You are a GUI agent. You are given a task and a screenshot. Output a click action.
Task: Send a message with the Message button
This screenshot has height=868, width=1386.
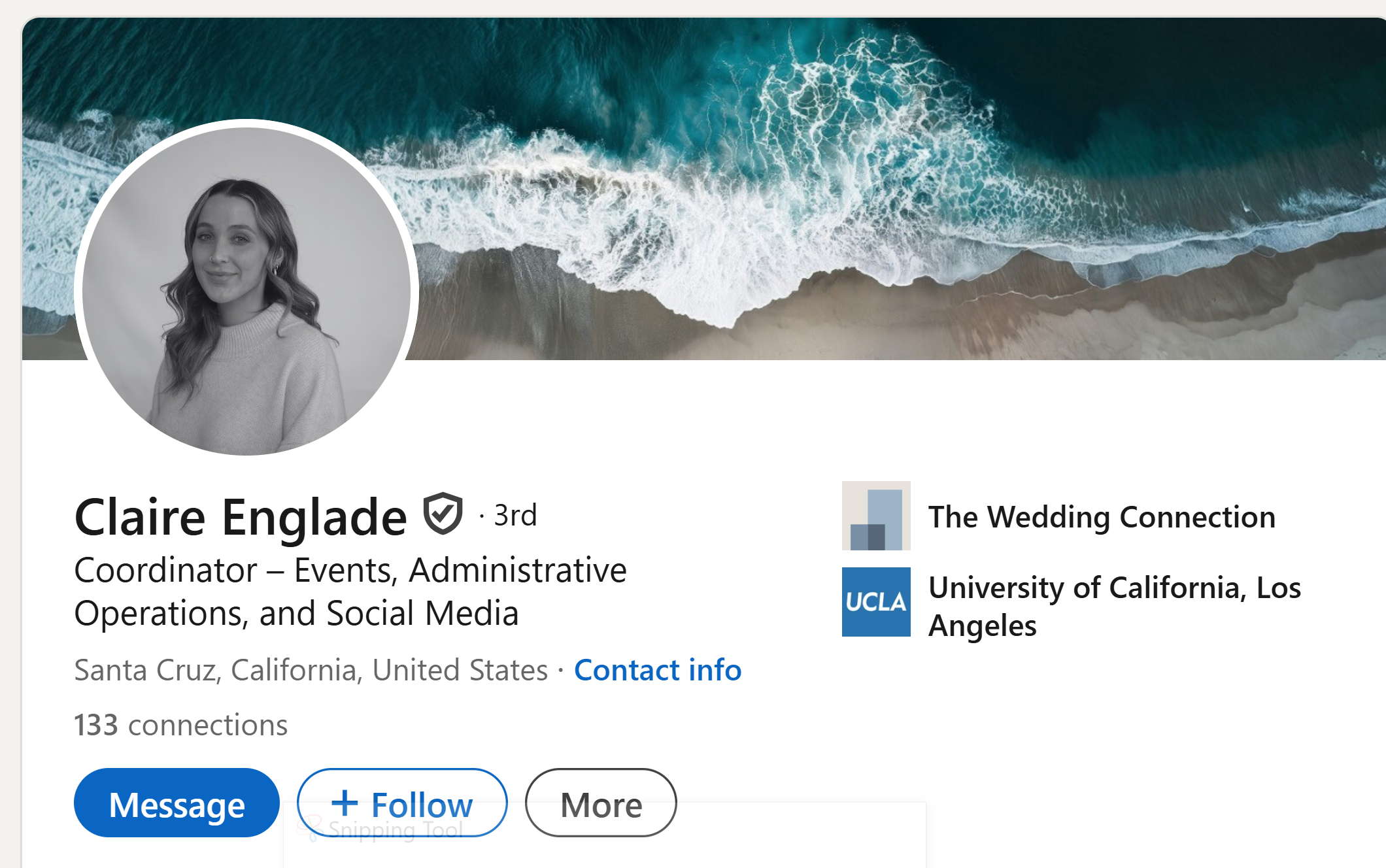coord(177,803)
